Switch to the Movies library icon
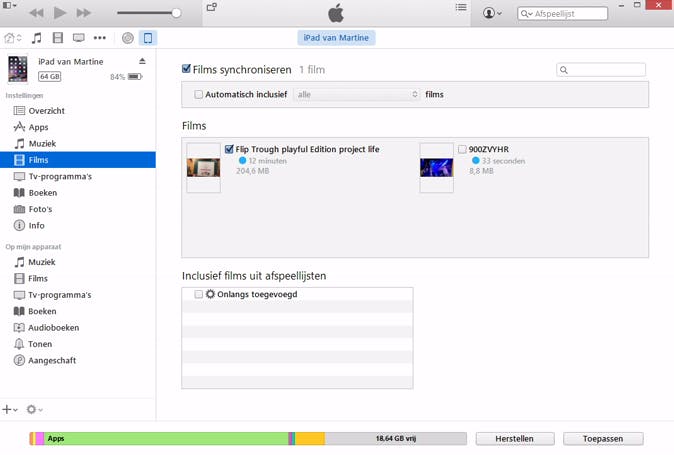The height and width of the screenshot is (455, 674). pos(58,38)
